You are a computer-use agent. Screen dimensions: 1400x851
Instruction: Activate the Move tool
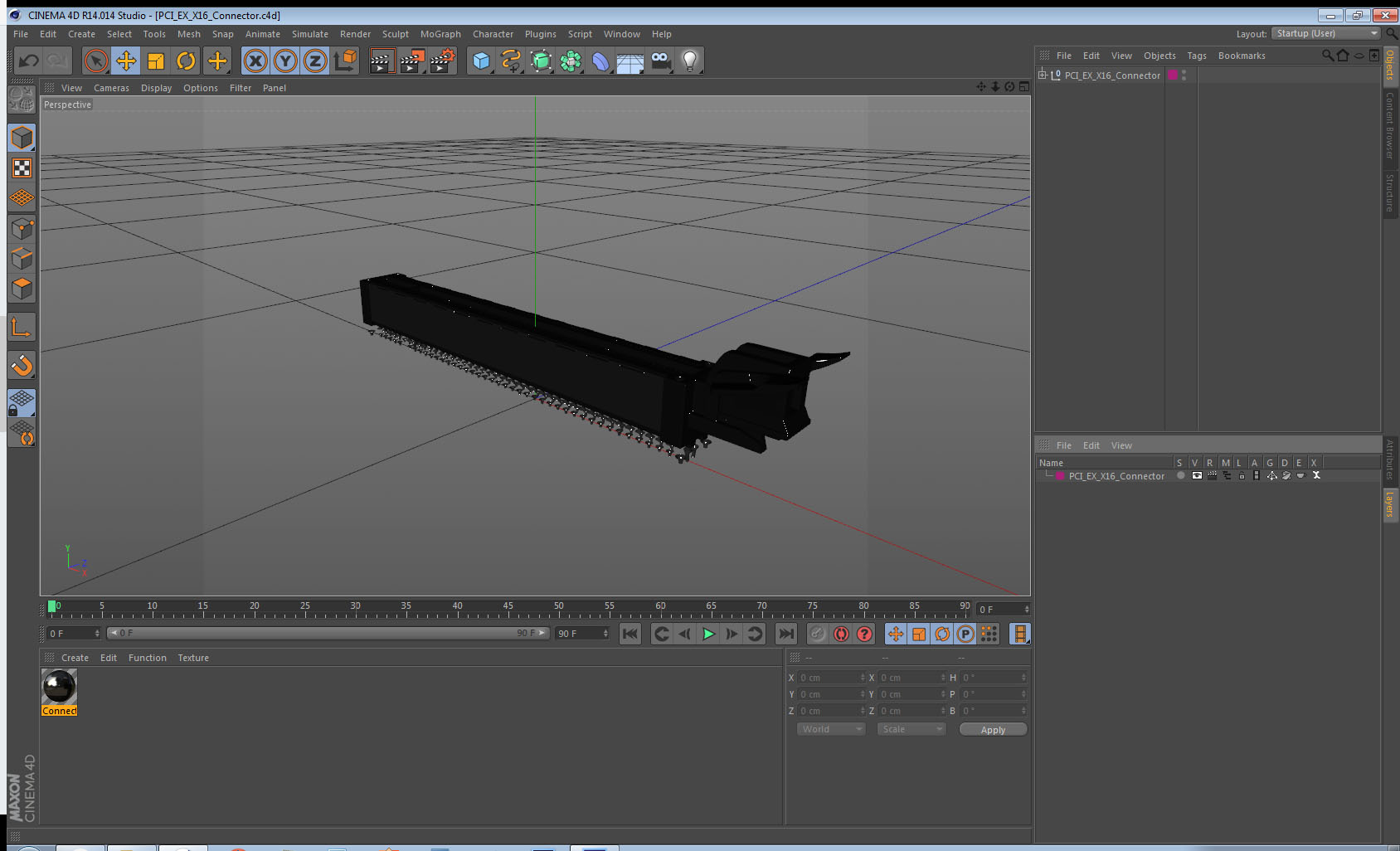pyautogui.click(x=126, y=61)
